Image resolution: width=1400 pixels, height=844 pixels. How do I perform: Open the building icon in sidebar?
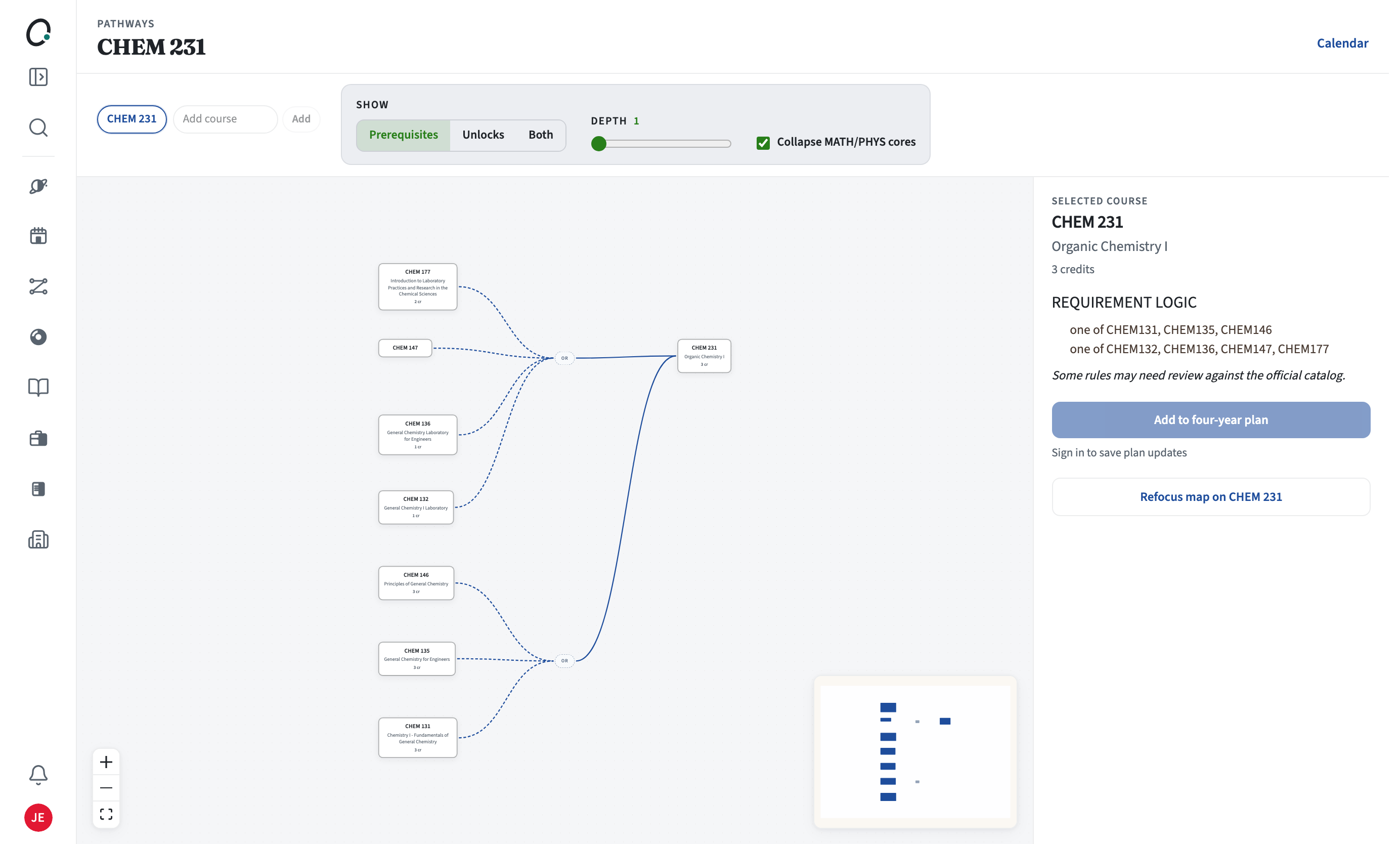click(38, 539)
